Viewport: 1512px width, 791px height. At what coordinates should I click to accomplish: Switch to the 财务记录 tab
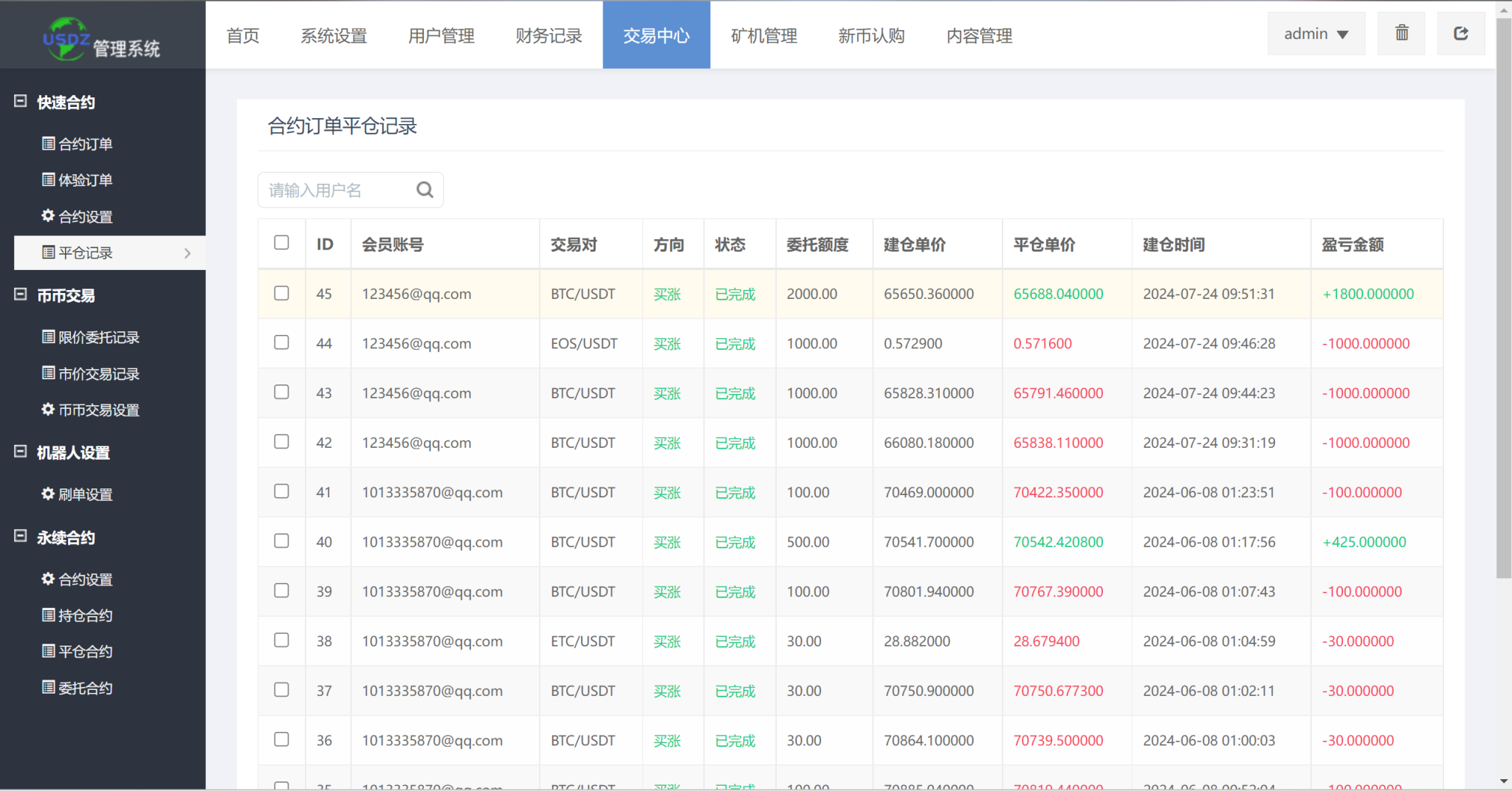549,35
